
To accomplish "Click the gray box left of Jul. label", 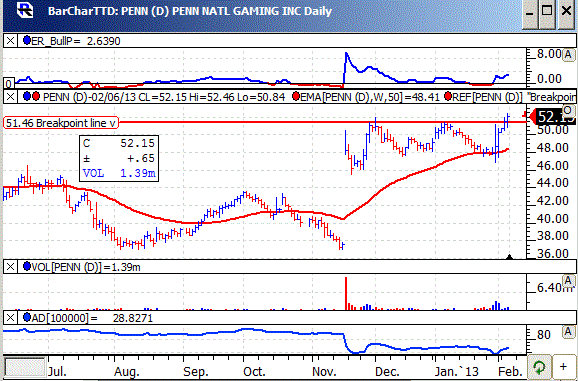I will pyautogui.click(x=25, y=367).
